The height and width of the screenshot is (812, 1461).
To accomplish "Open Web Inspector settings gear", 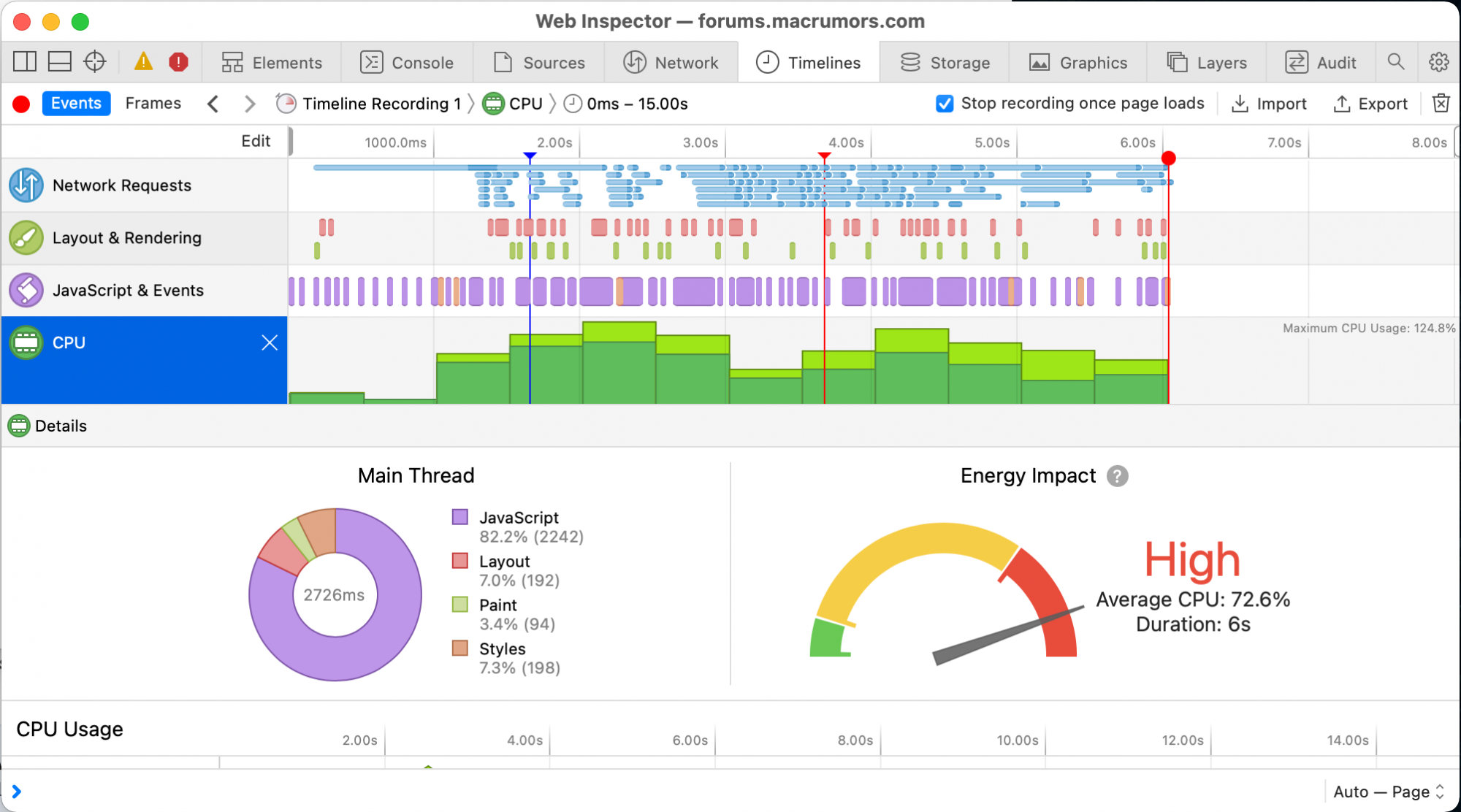I will click(x=1438, y=62).
